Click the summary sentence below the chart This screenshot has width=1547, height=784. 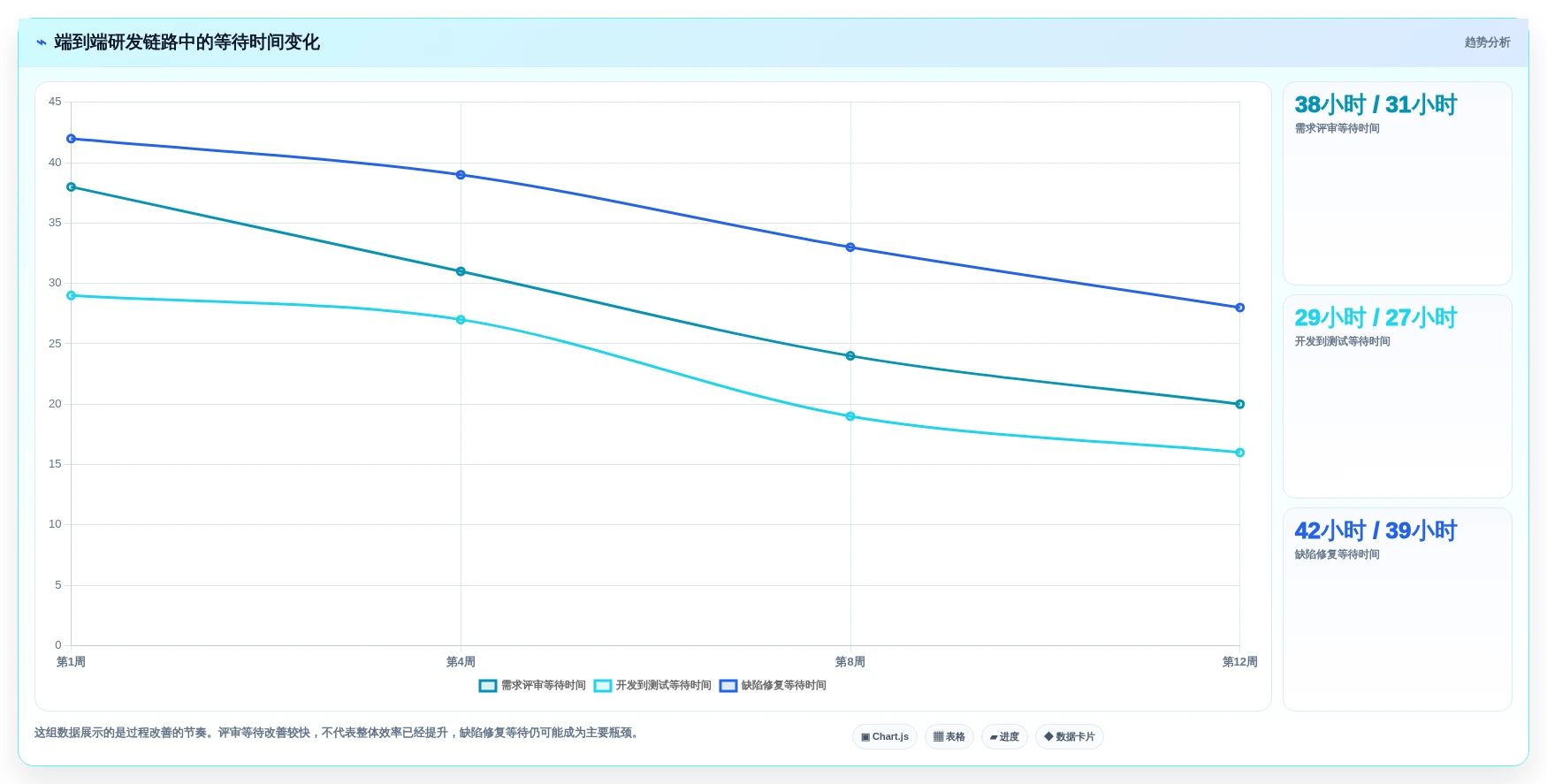point(337,733)
